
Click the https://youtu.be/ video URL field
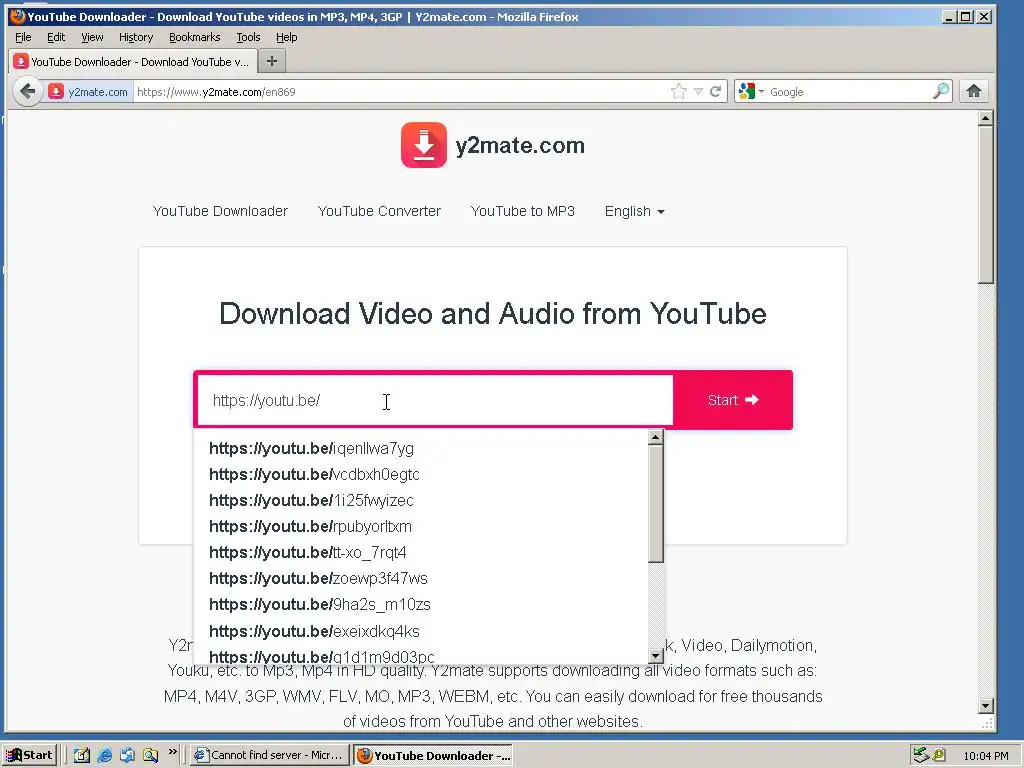(x=435, y=400)
